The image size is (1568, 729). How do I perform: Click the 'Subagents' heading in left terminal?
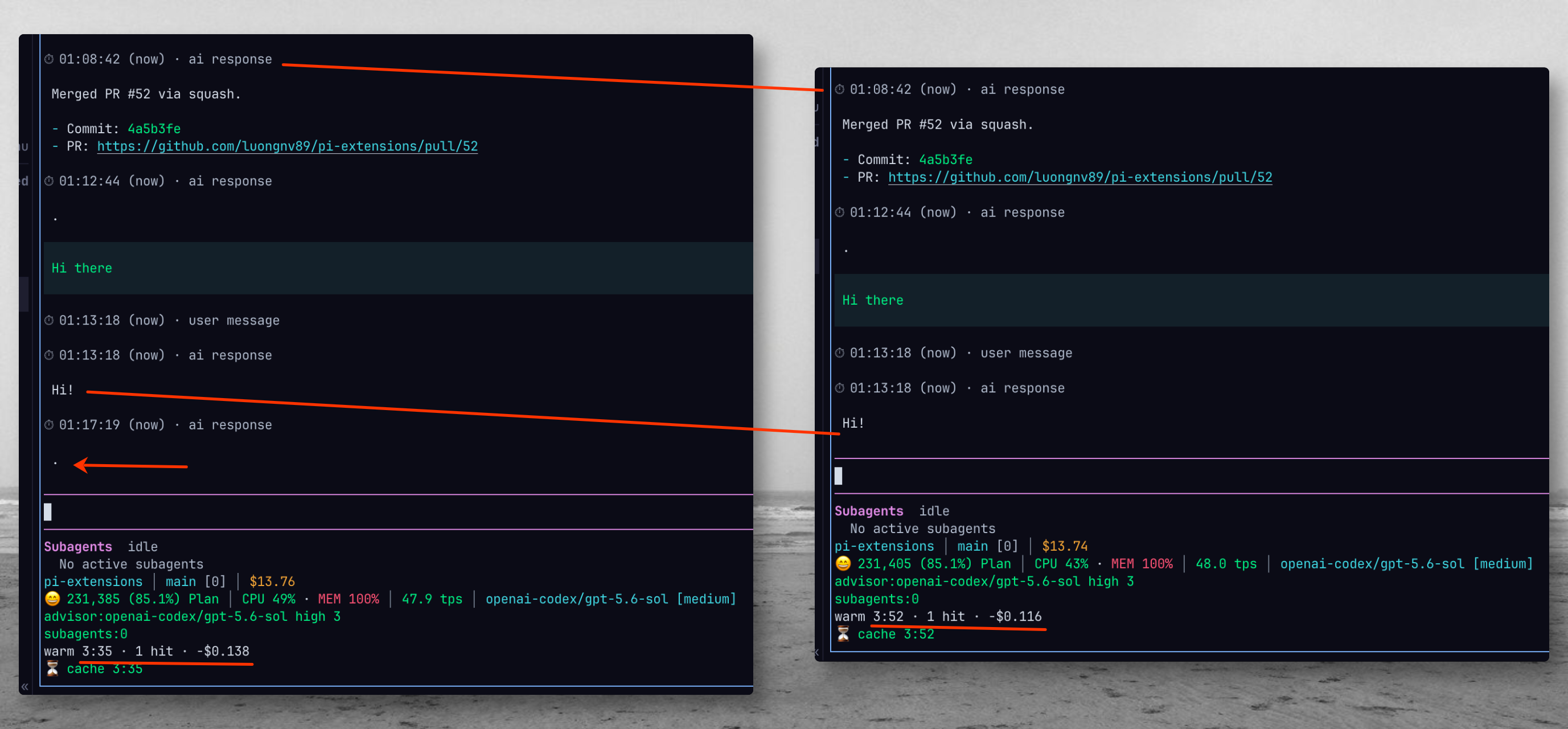[x=78, y=546]
